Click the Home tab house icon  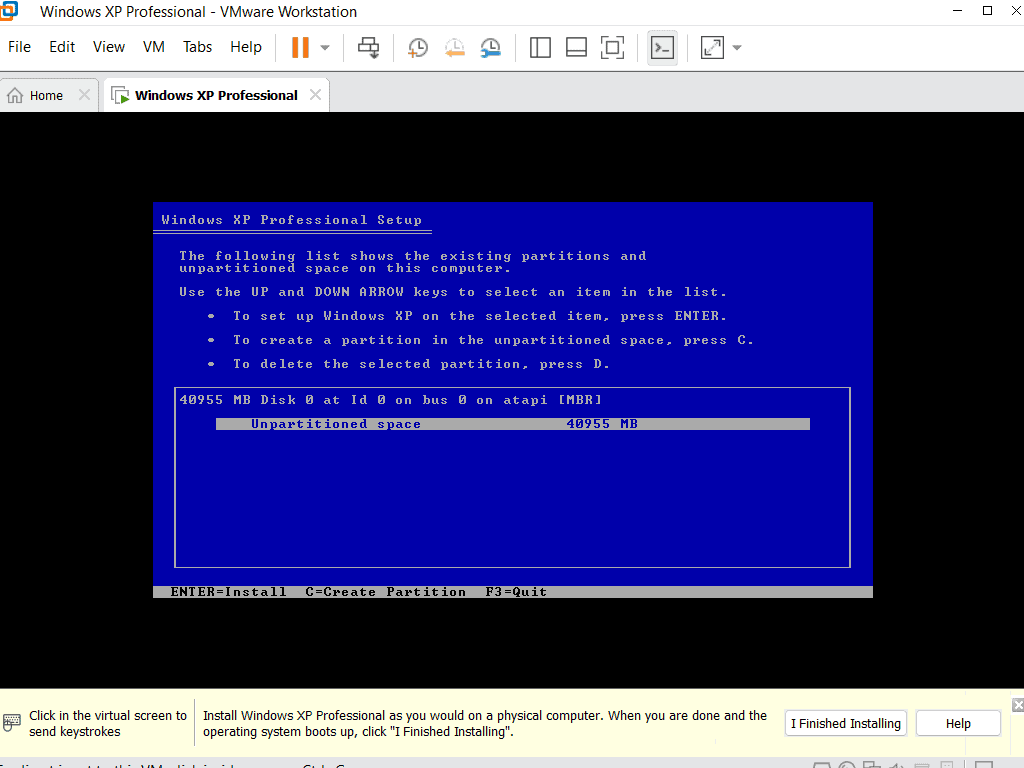[15, 95]
